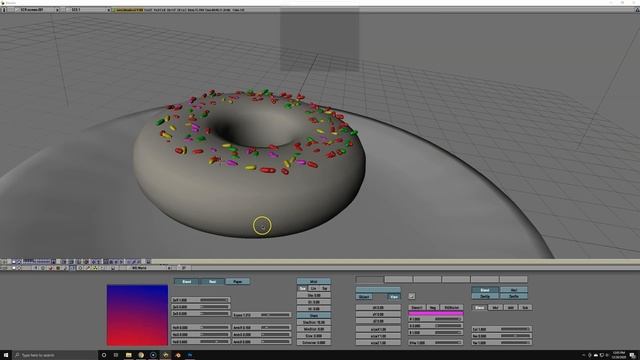Select Qua mist progression

[302, 288]
